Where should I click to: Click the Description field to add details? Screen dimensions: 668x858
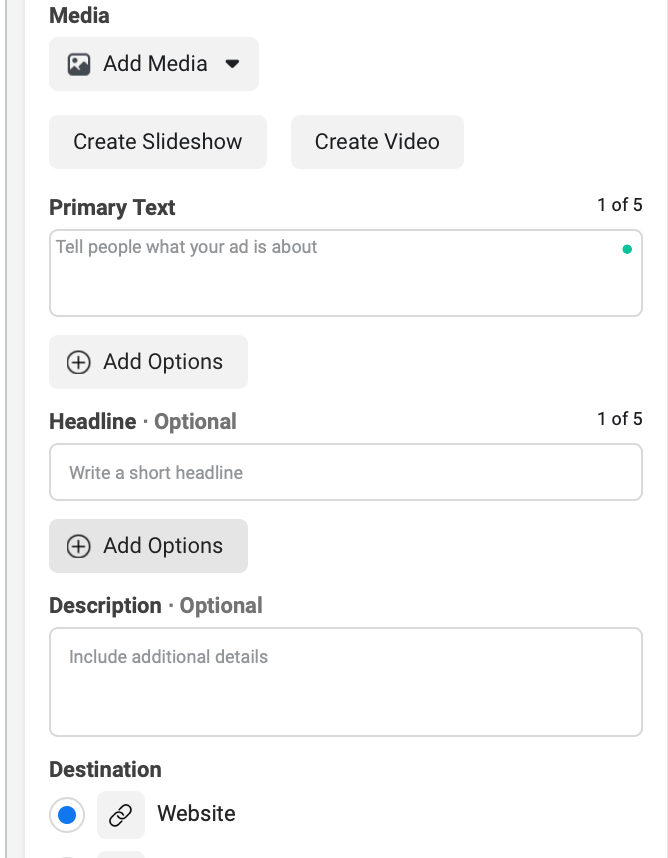click(x=345, y=682)
